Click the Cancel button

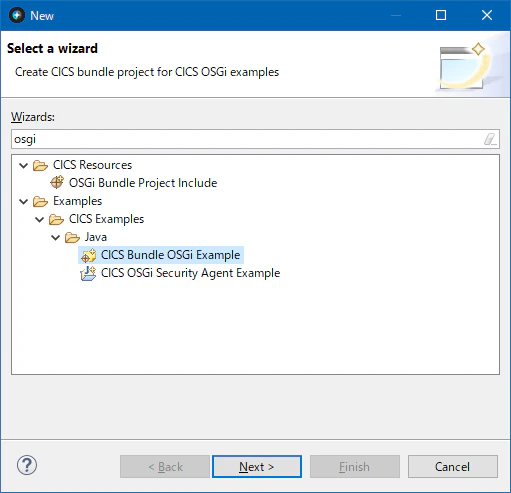tap(452, 466)
